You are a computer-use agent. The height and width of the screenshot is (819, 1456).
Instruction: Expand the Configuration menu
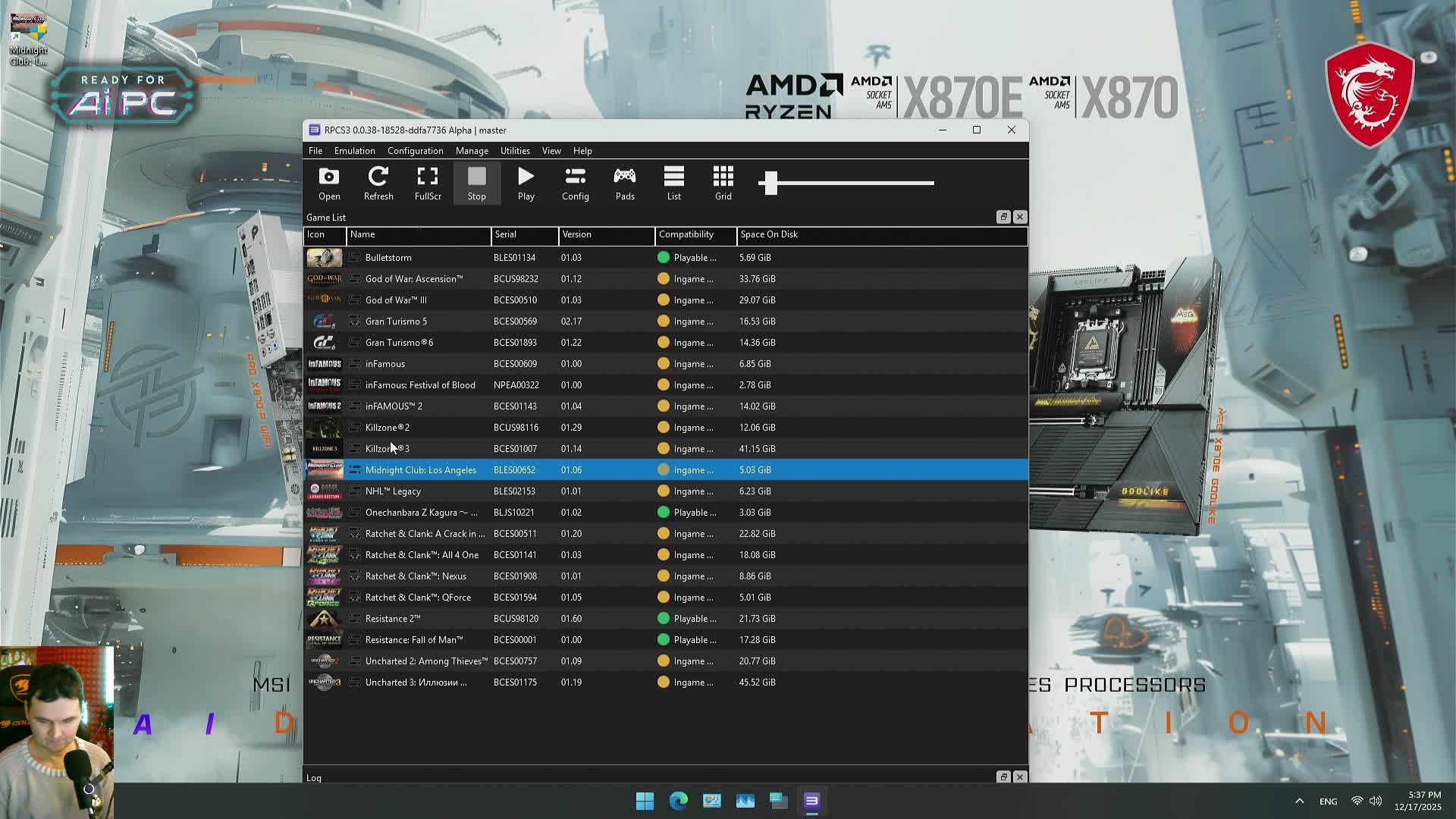click(415, 151)
